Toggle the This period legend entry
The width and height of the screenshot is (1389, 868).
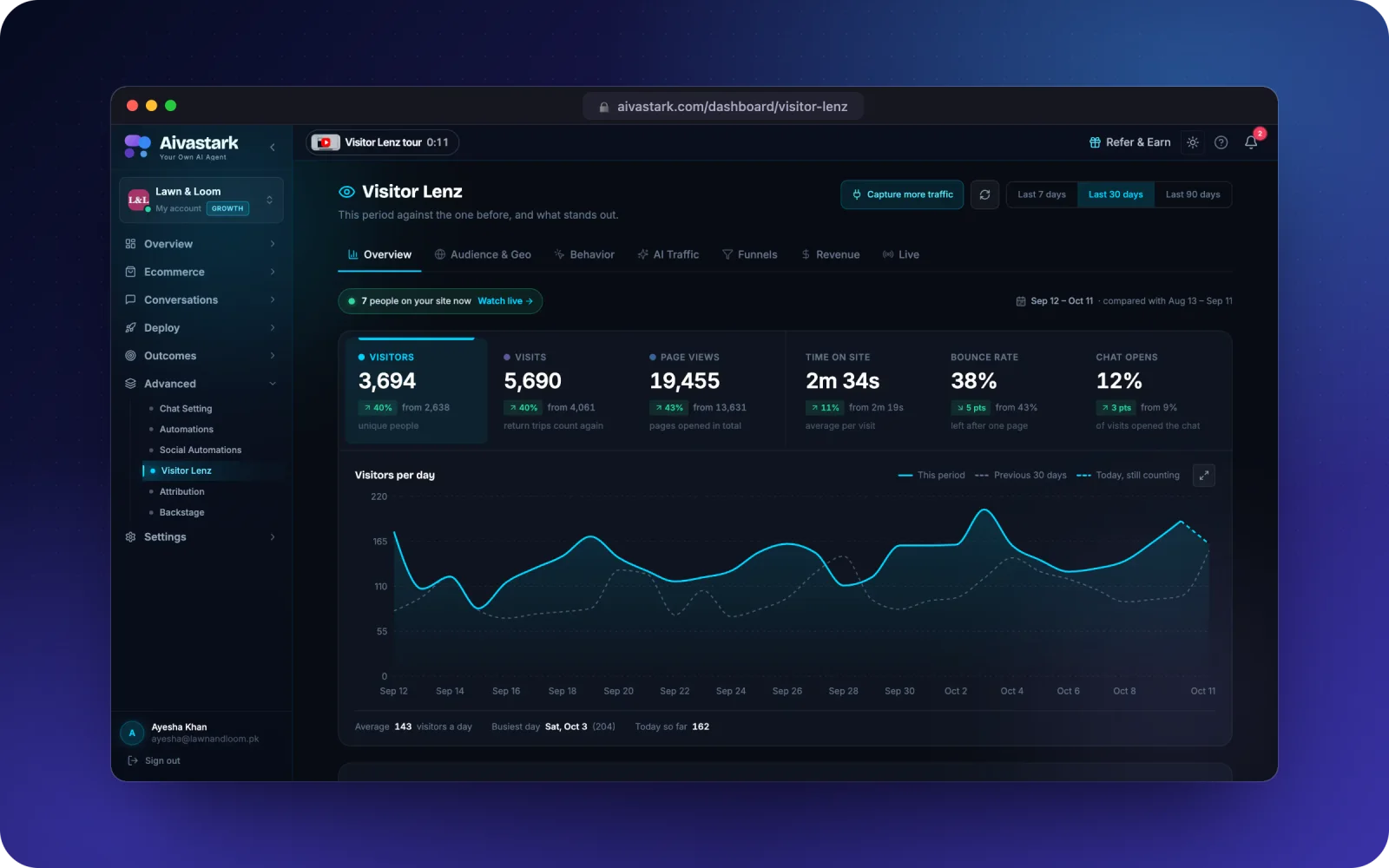[x=931, y=475]
